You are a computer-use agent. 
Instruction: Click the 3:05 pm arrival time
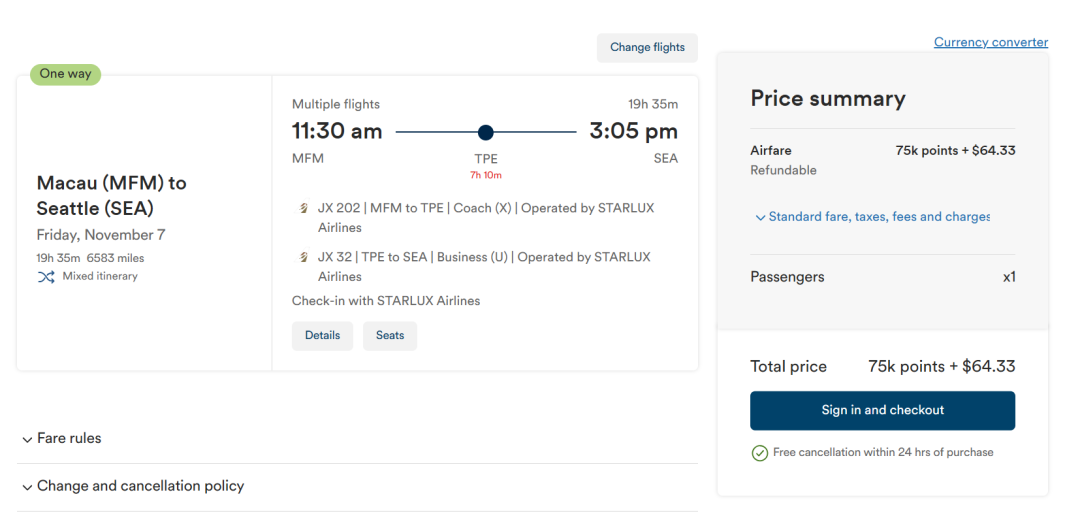point(633,131)
